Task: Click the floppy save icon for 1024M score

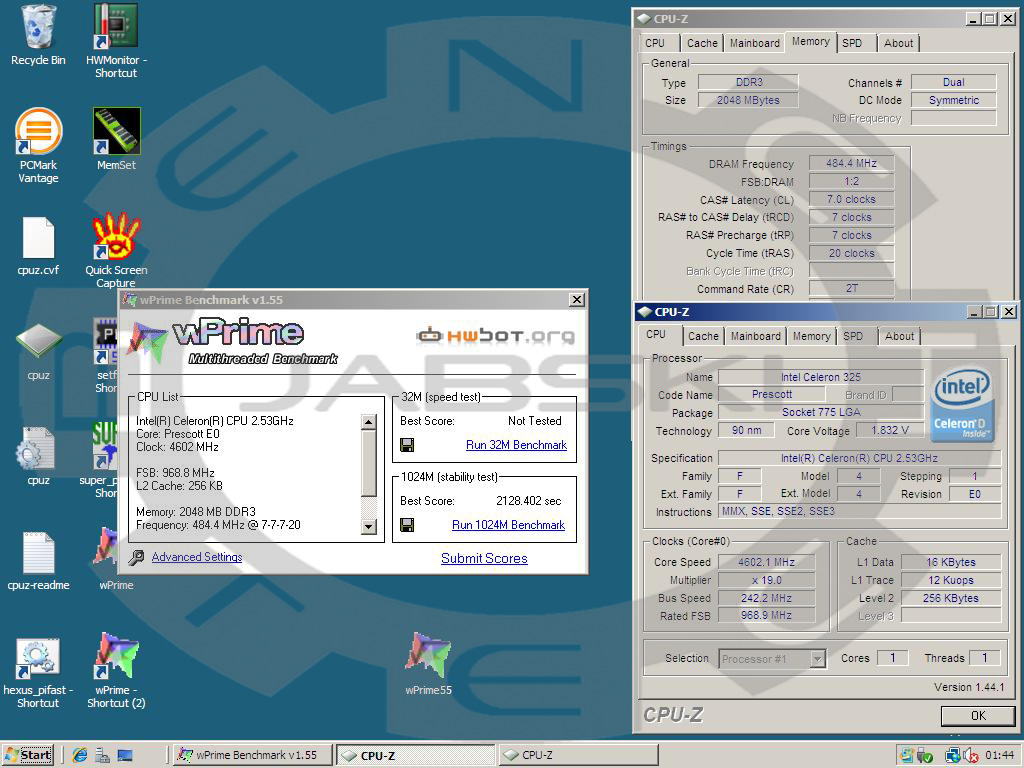Action: coord(407,525)
